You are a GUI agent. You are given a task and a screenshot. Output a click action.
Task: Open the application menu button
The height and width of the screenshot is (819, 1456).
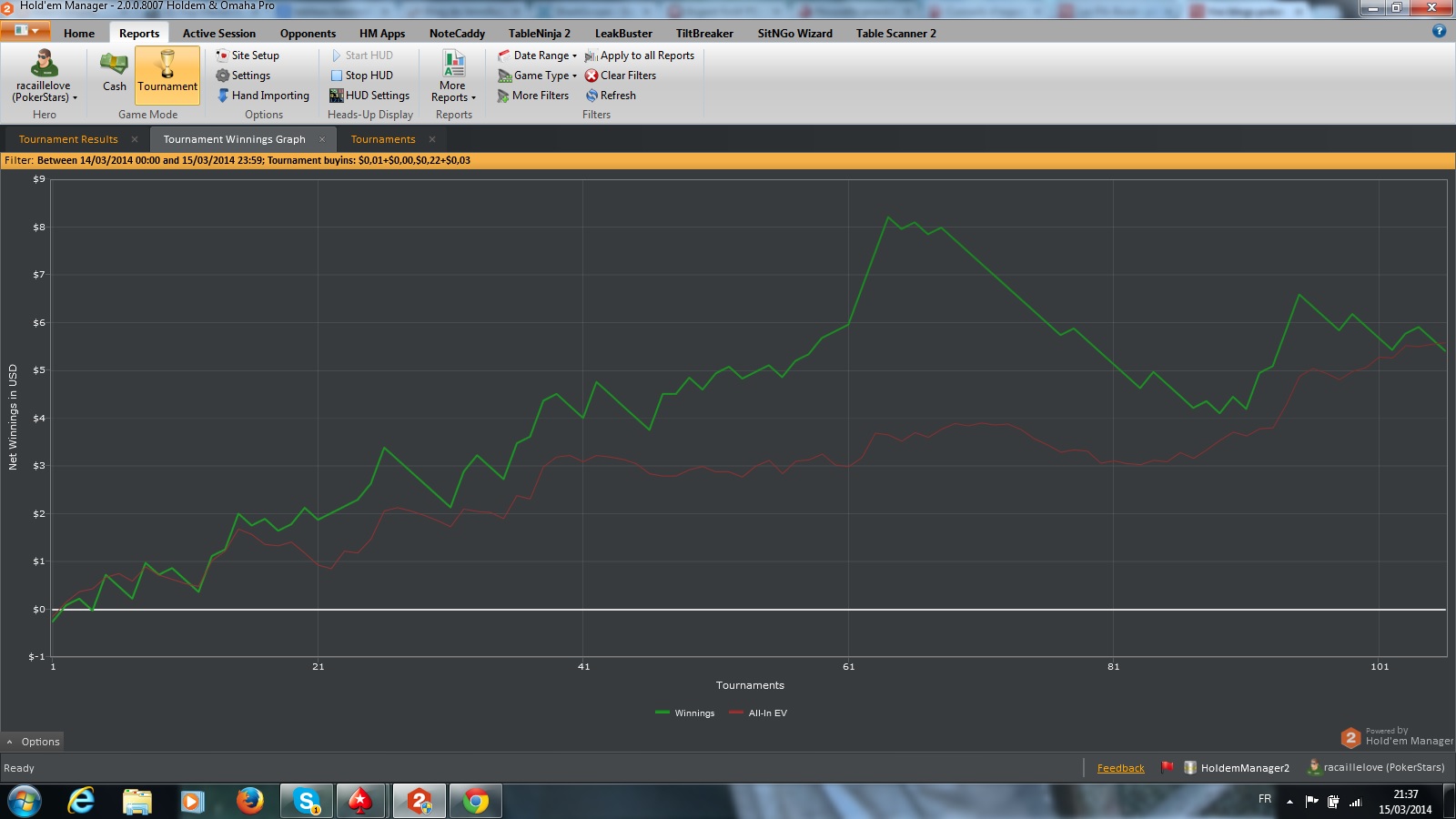[x=25, y=30]
